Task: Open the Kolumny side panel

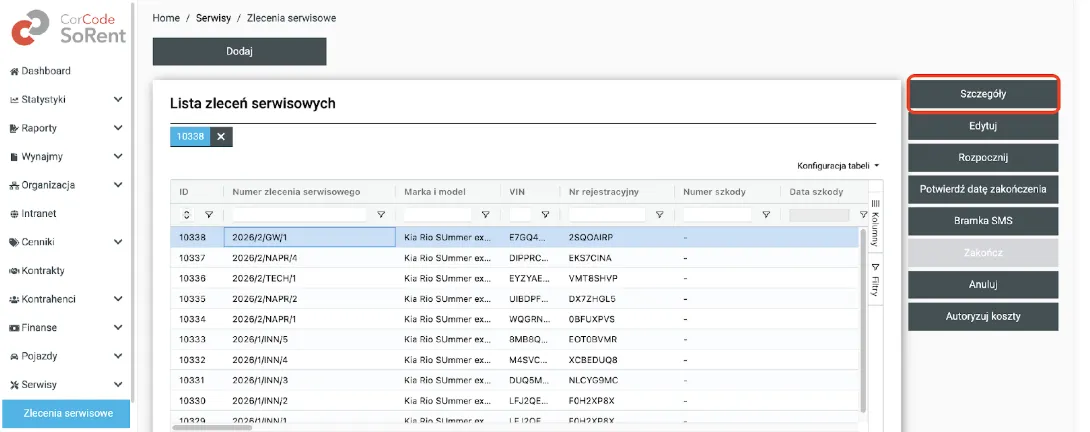Action: (874, 228)
